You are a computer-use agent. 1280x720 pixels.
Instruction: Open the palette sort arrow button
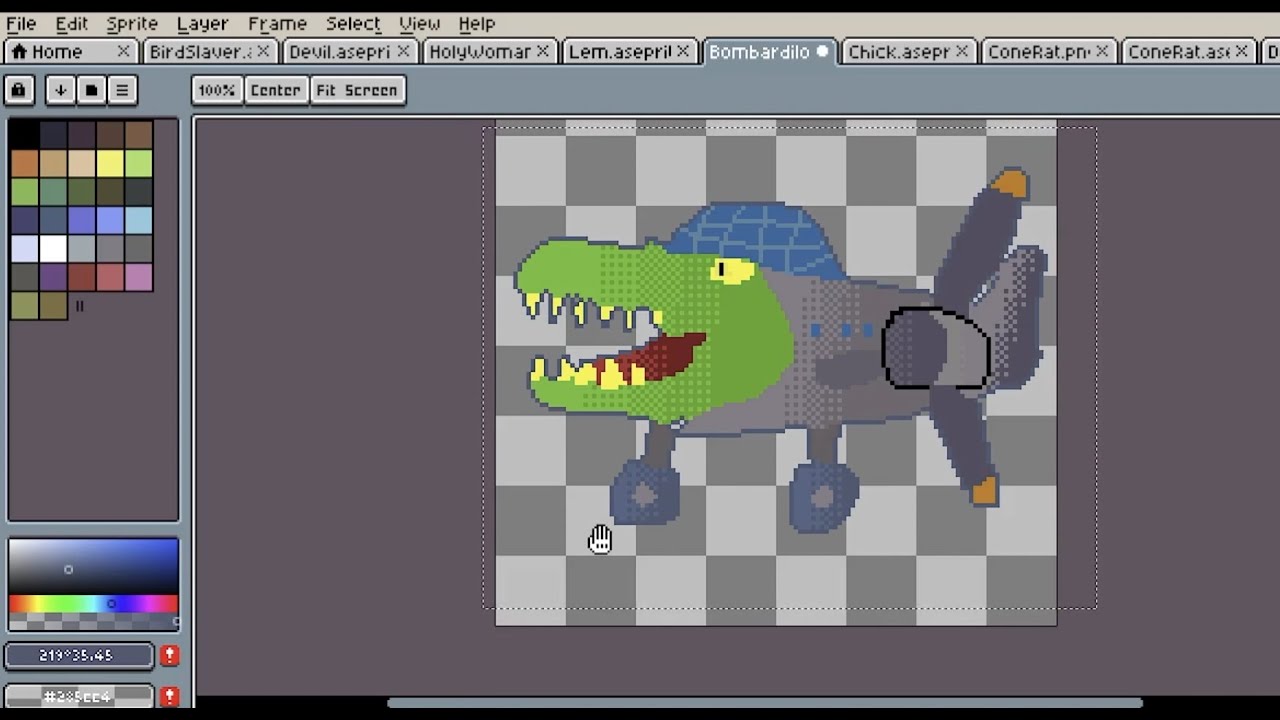pyautogui.click(x=60, y=90)
